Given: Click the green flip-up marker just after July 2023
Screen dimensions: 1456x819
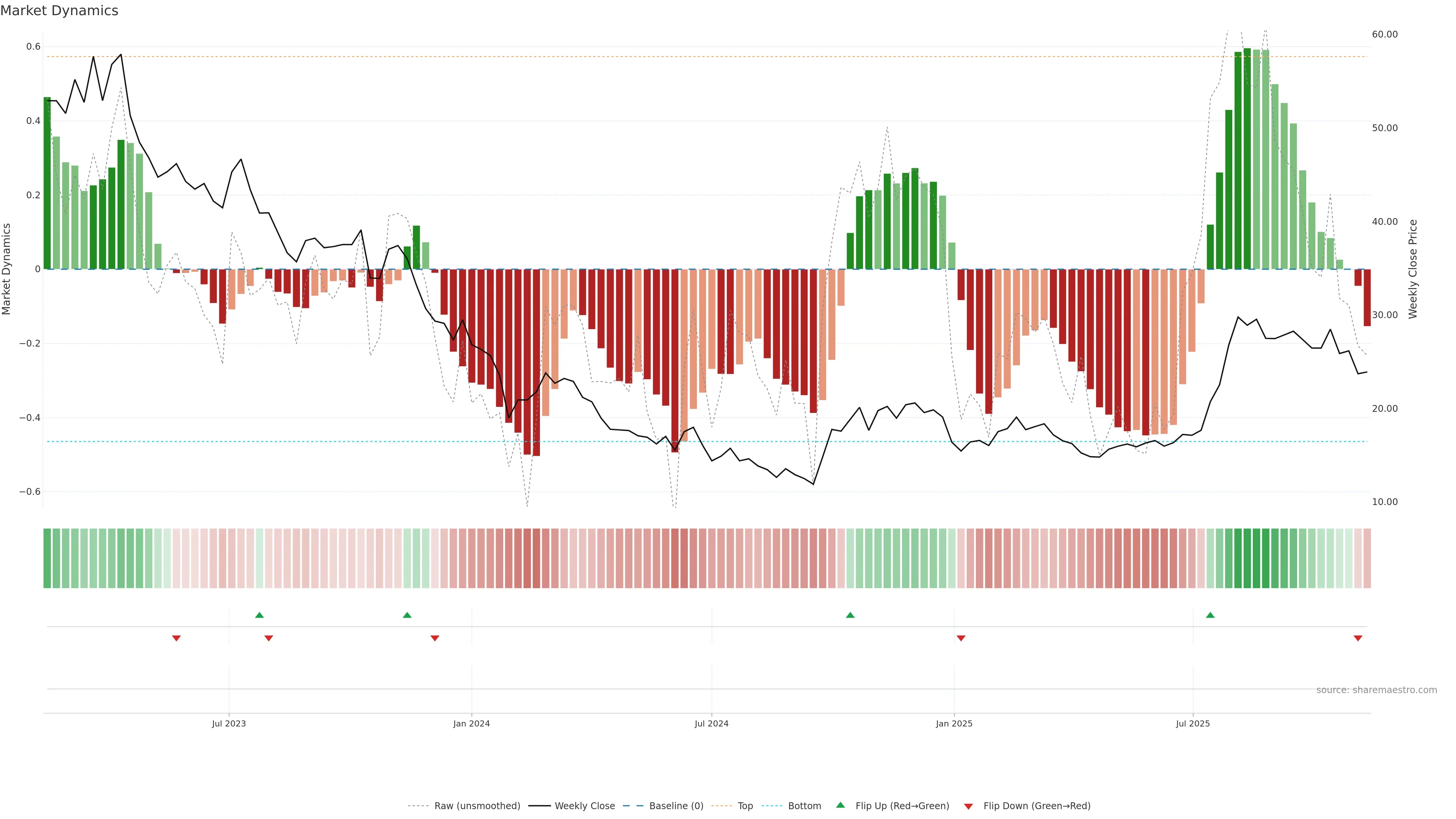Looking at the screenshot, I should point(259,615).
